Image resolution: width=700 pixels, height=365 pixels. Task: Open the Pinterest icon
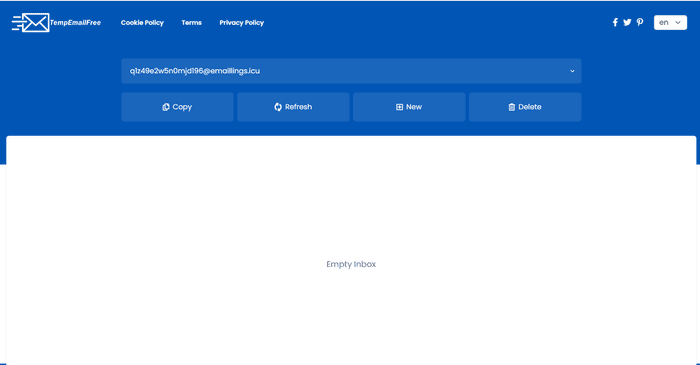(x=640, y=22)
